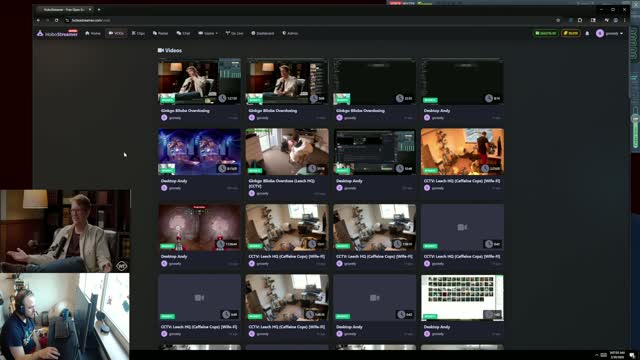The image size is (640, 360).
Task: Open the 'Ginkgo Biloba Overdose (Leech HQ) [CCTV]' video title
Action: point(282,183)
